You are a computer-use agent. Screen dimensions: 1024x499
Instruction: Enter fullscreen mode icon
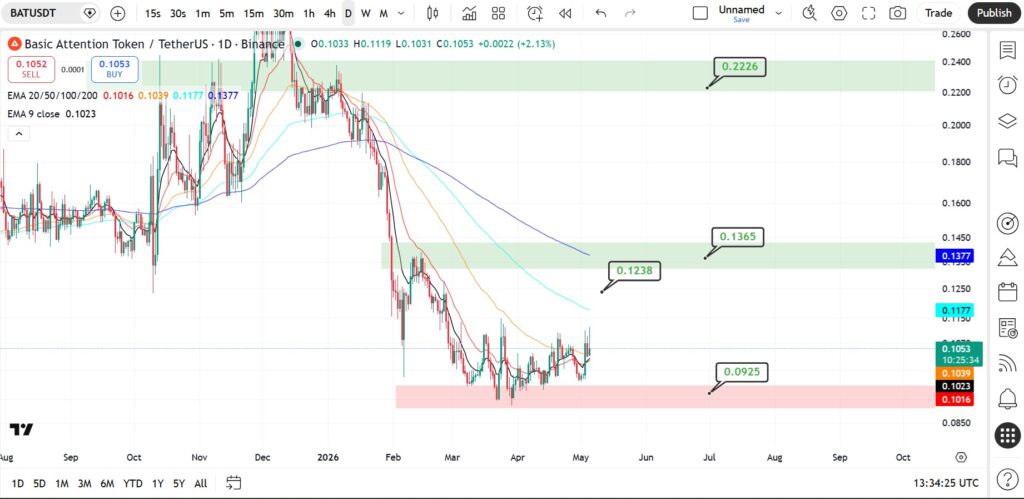tap(869, 13)
